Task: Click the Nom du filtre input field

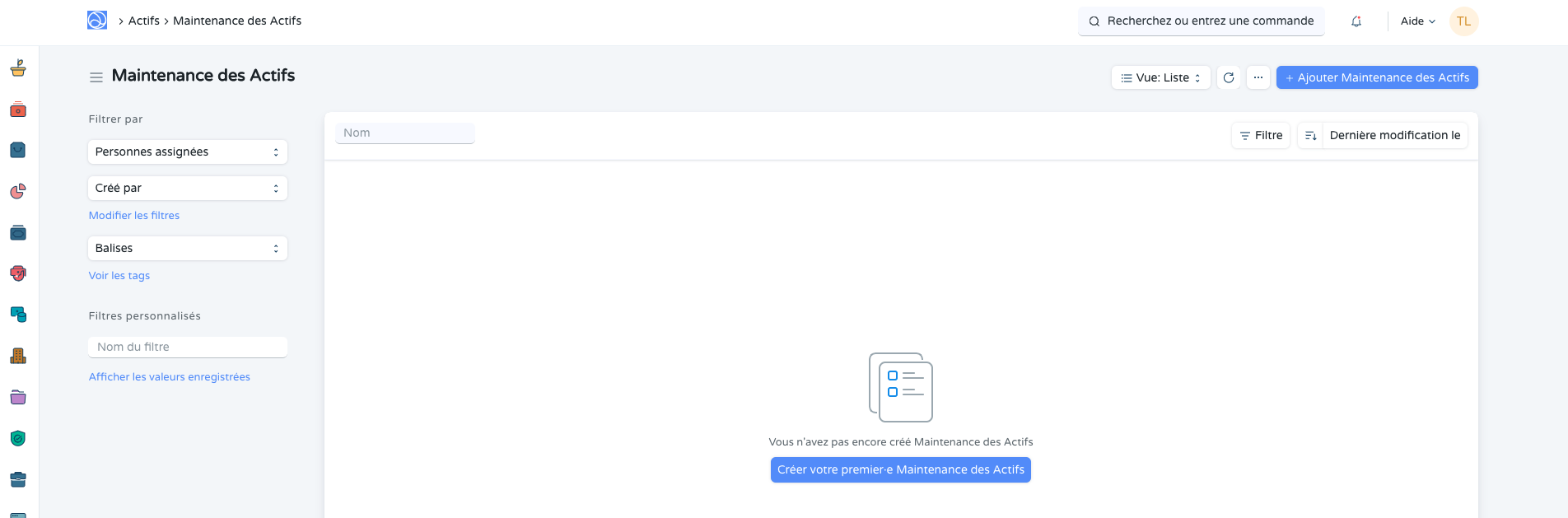Action: coord(188,347)
